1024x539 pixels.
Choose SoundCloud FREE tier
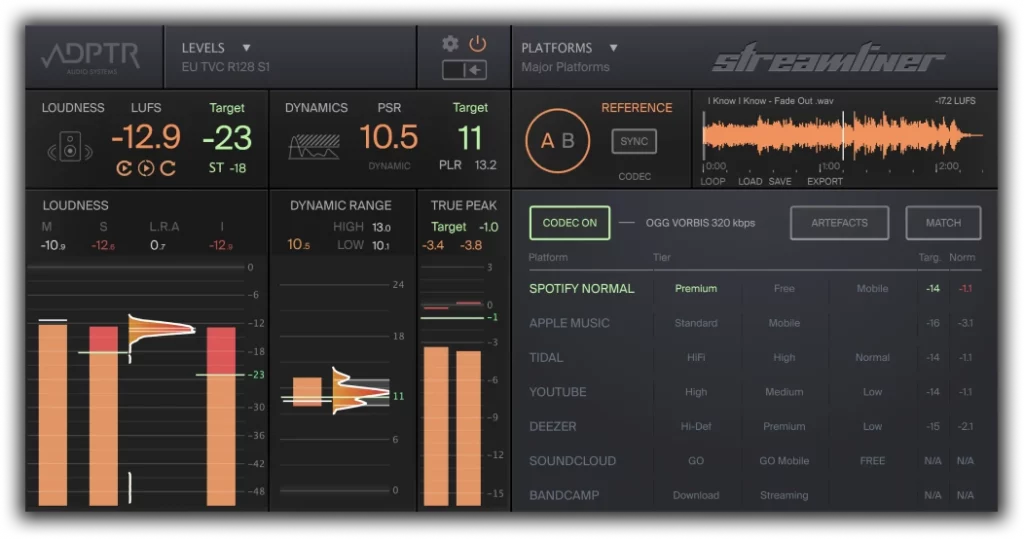pyautogui.click(x=872, y=461)
